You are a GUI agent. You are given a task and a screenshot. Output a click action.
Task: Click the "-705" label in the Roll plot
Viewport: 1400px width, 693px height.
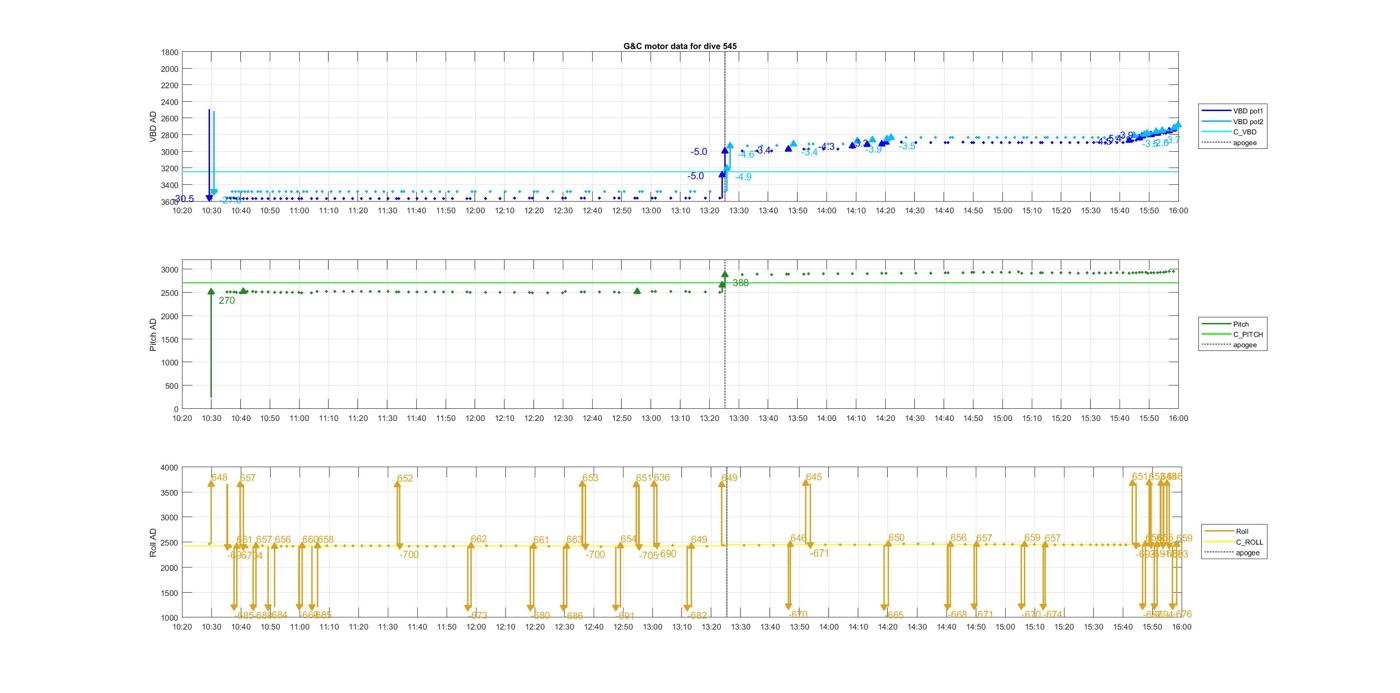[649, 555]
